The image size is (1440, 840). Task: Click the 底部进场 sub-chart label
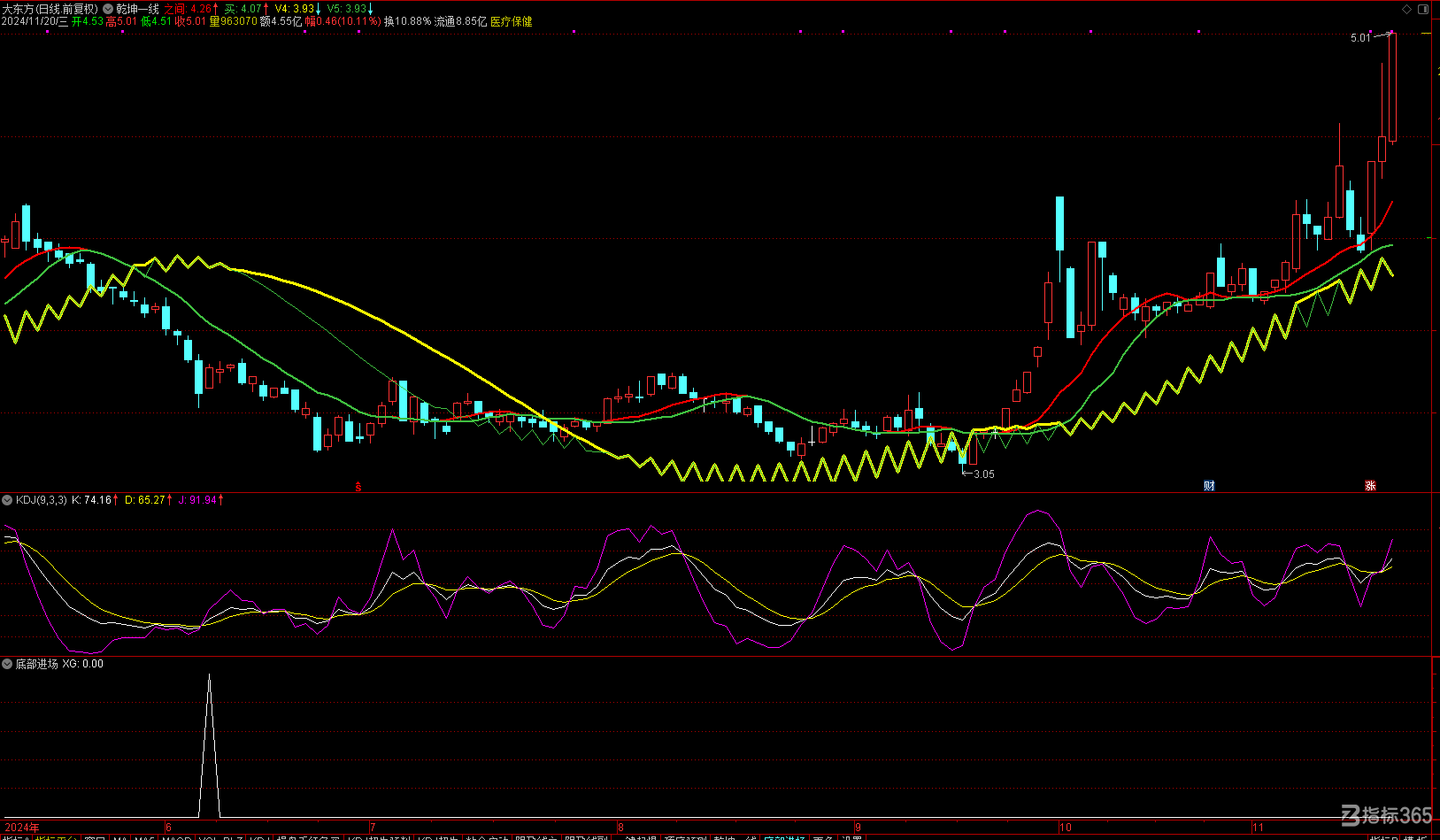36,664
